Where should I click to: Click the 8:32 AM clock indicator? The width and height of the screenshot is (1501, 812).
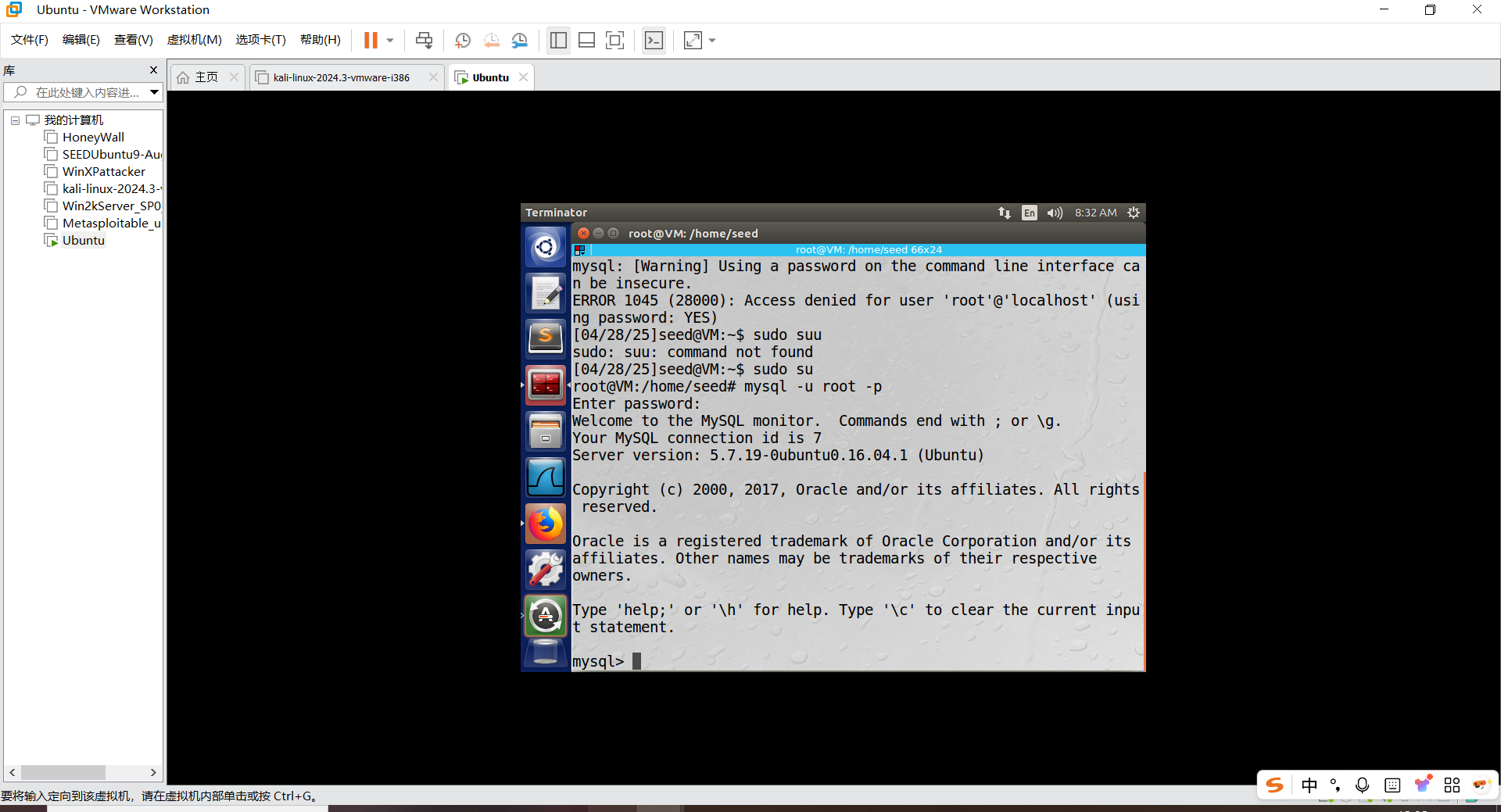click(x=1095, y=213)
